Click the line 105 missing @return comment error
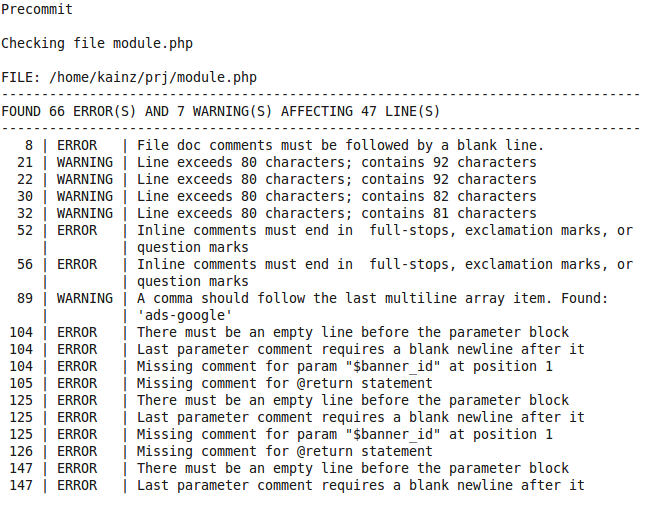The height and width of the screenshot is (506, 663). click(x=284, y=384)
